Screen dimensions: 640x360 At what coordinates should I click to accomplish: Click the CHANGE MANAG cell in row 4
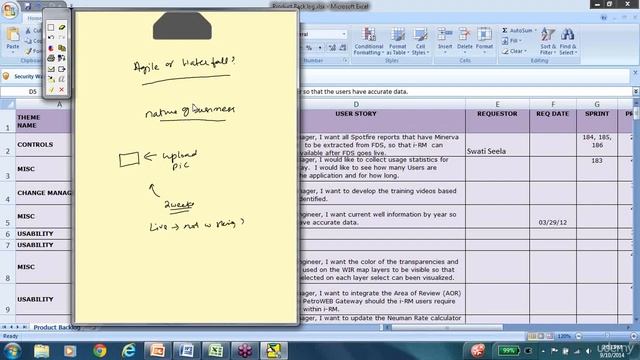tap(44, 193)
